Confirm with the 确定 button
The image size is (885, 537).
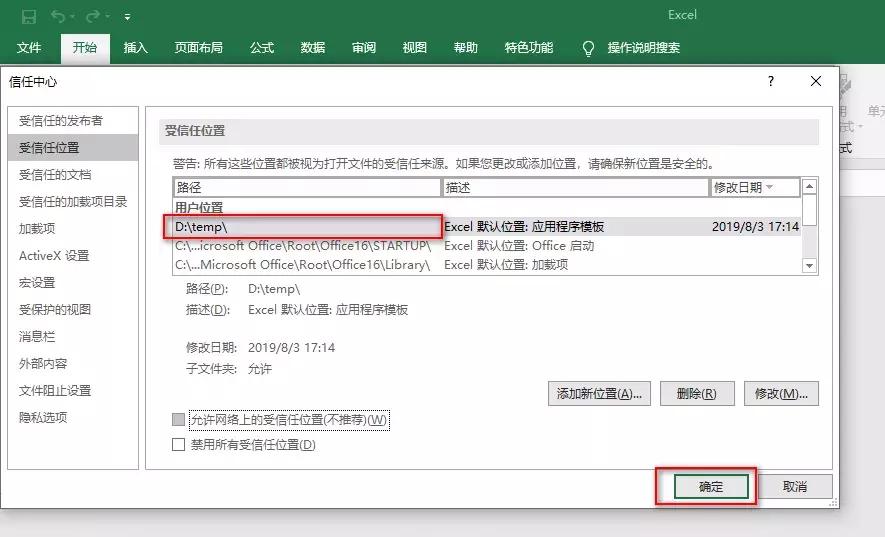[x=711, y=487]
